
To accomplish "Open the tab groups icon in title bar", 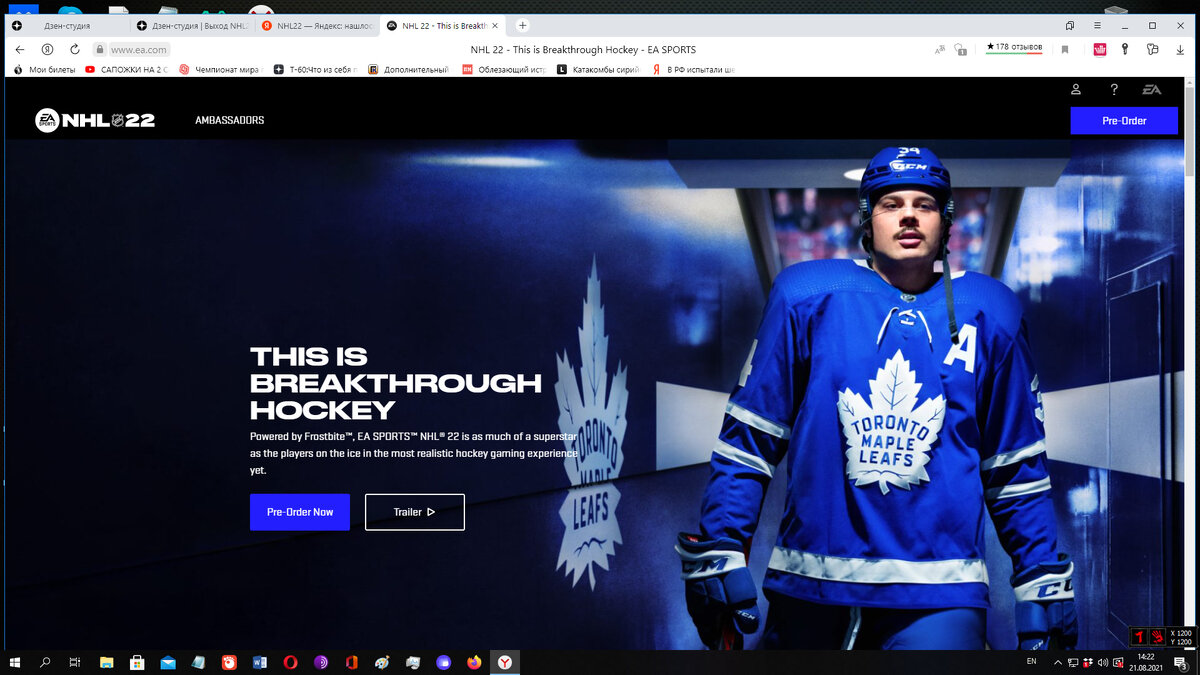I will (x=1070, y=25).
